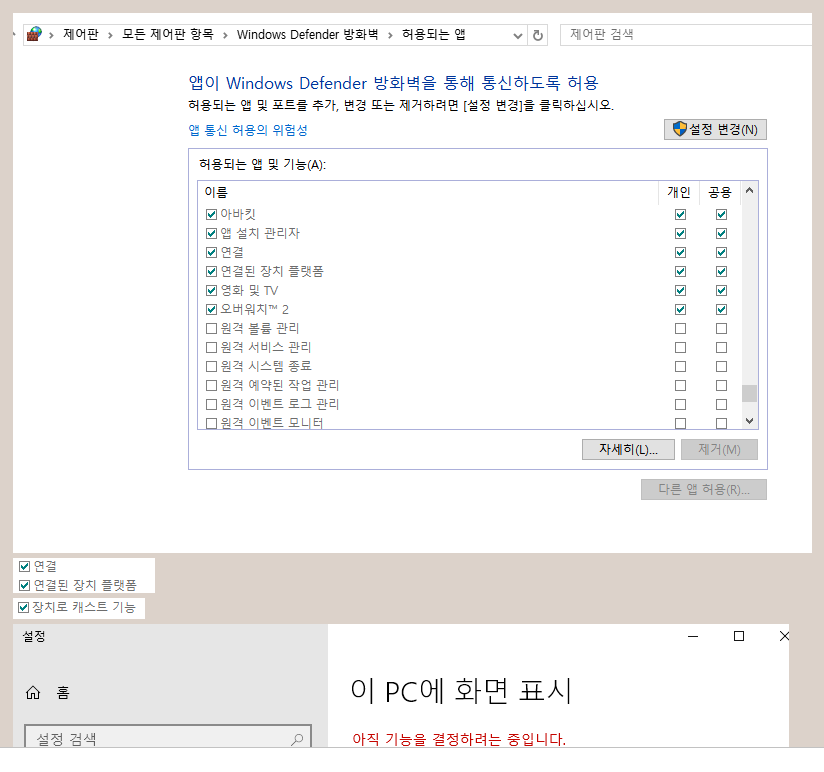Open the address bar history dropdown arrow
This screenshot has width=824, height=772.
tap(518, 35)
